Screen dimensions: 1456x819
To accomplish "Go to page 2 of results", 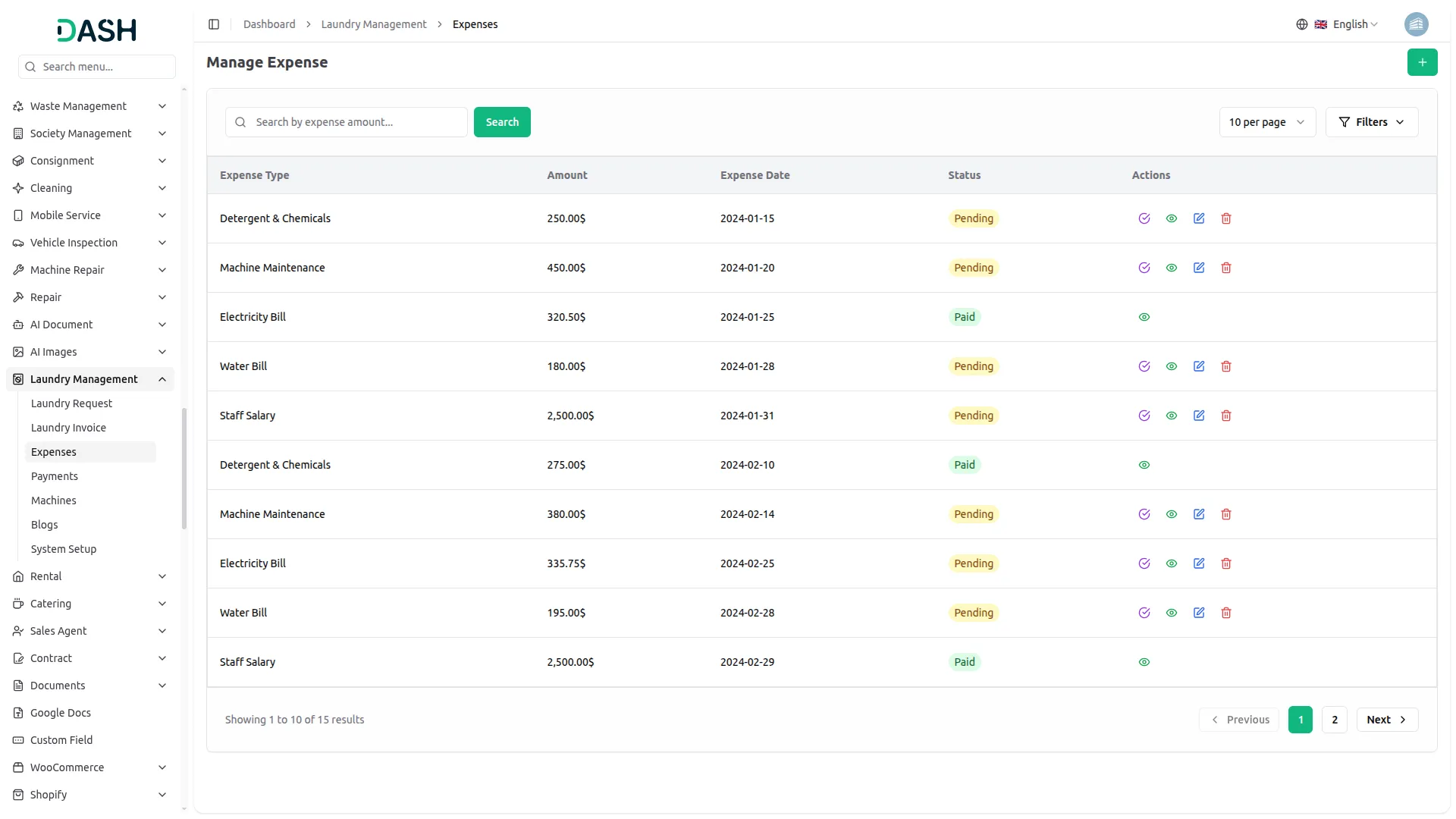I will tap(1334, 719).
